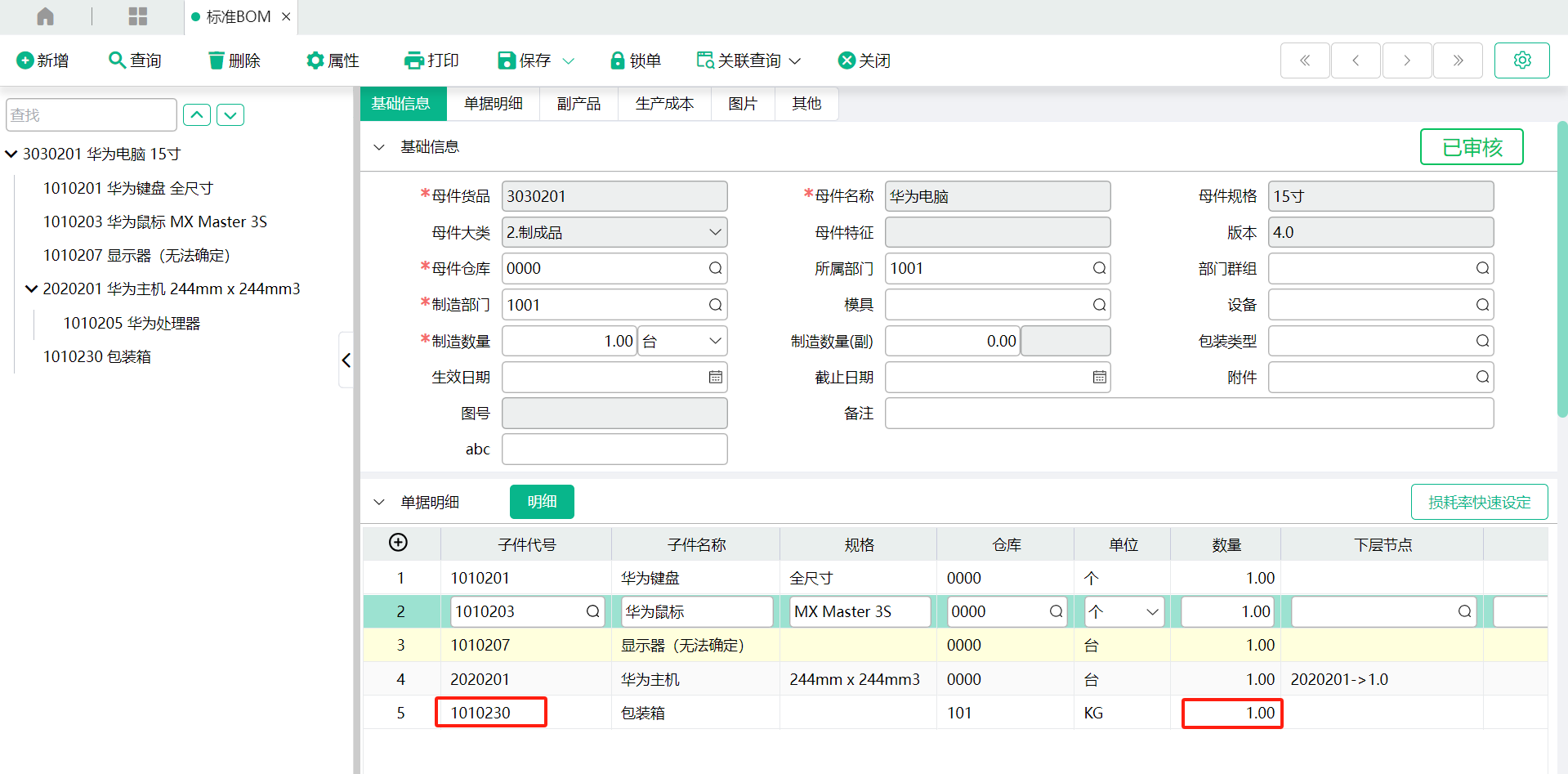This screenshot has width=1568, height=774.
Task: Click the tree search down arrow
Action: pos(230,115)
